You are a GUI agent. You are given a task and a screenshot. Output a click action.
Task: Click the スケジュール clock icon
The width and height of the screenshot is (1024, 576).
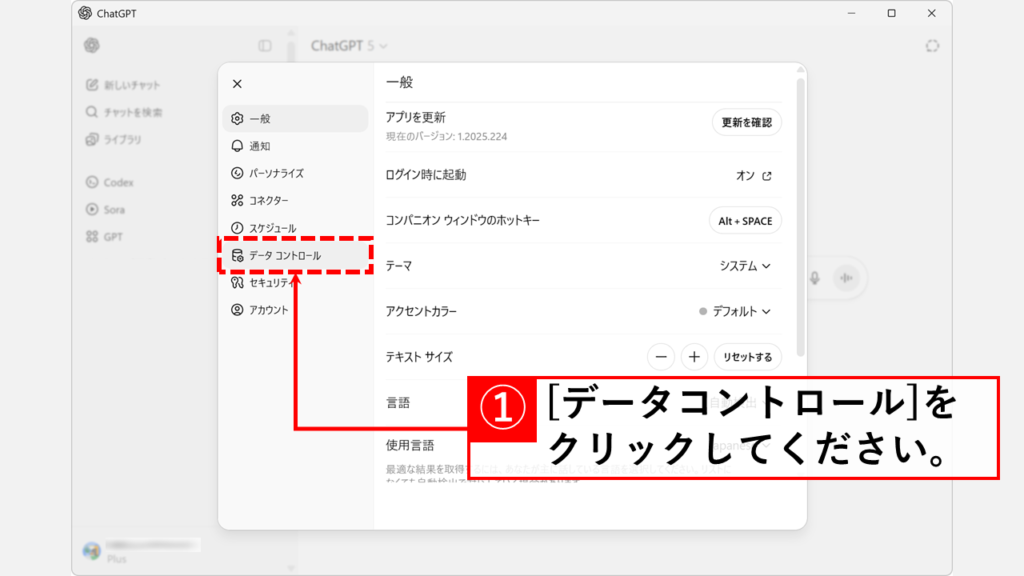click(237, 228)
